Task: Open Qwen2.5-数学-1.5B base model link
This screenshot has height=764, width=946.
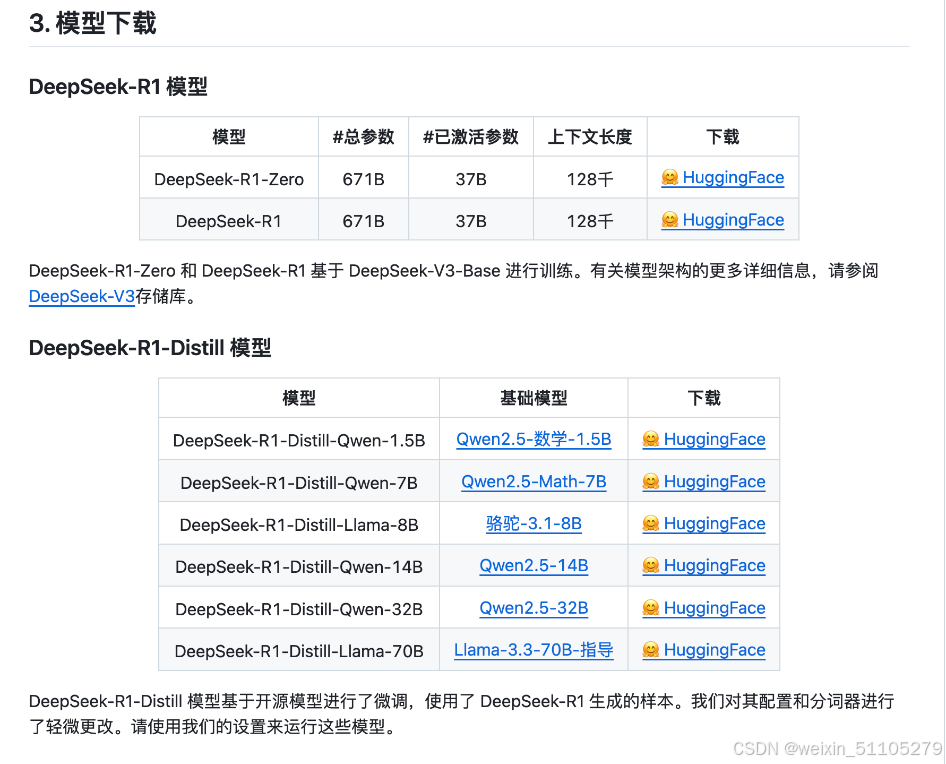Action: pyautogui.click(x=533, y=439)
